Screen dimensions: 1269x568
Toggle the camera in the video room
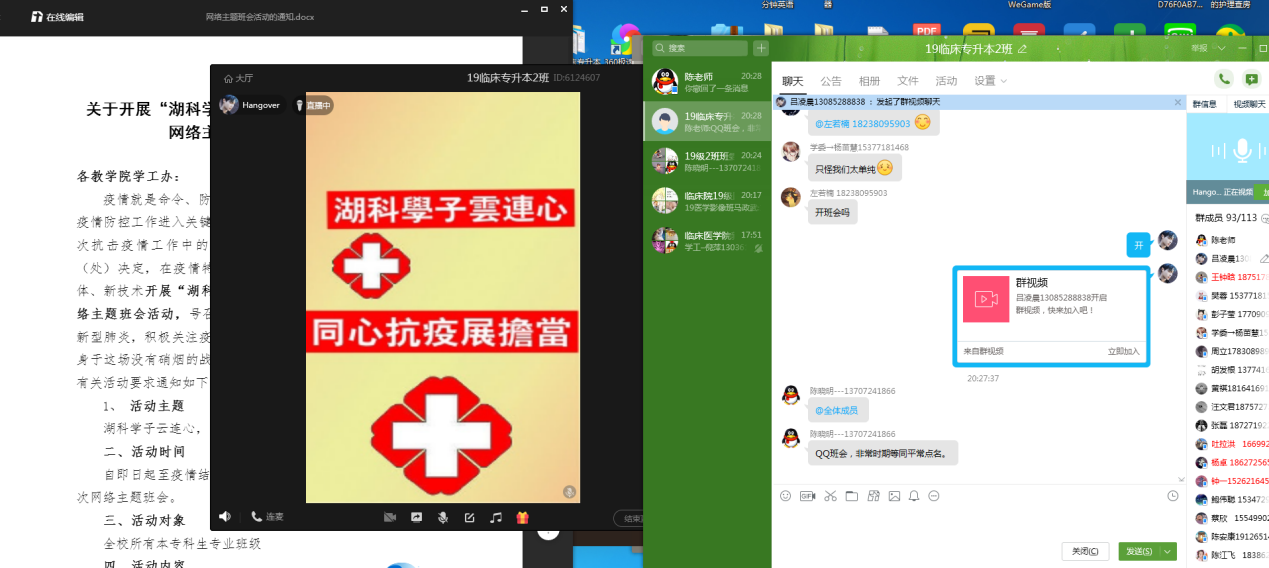(x=390, y=518)
